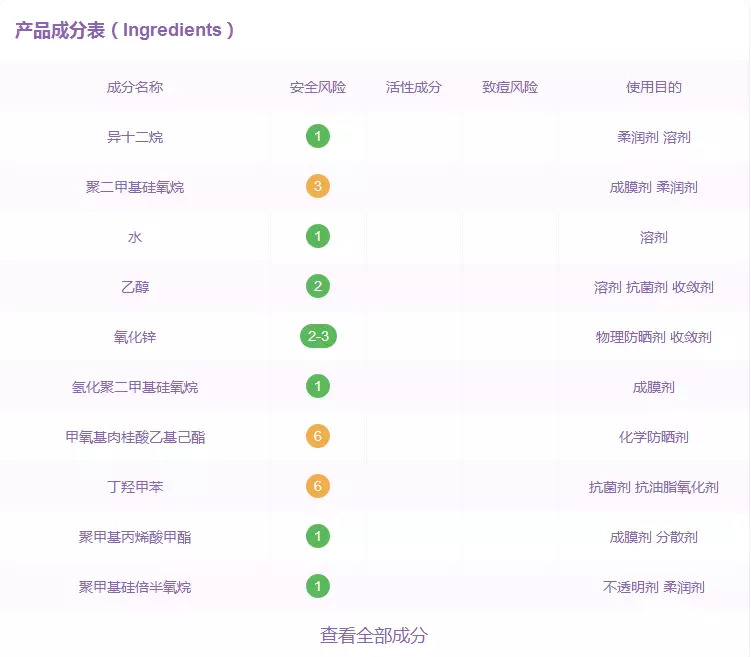Click the green 1 badge for 聚甲基丙烯酸甲酯
This screenshot has width=751, height=657.
318,536
